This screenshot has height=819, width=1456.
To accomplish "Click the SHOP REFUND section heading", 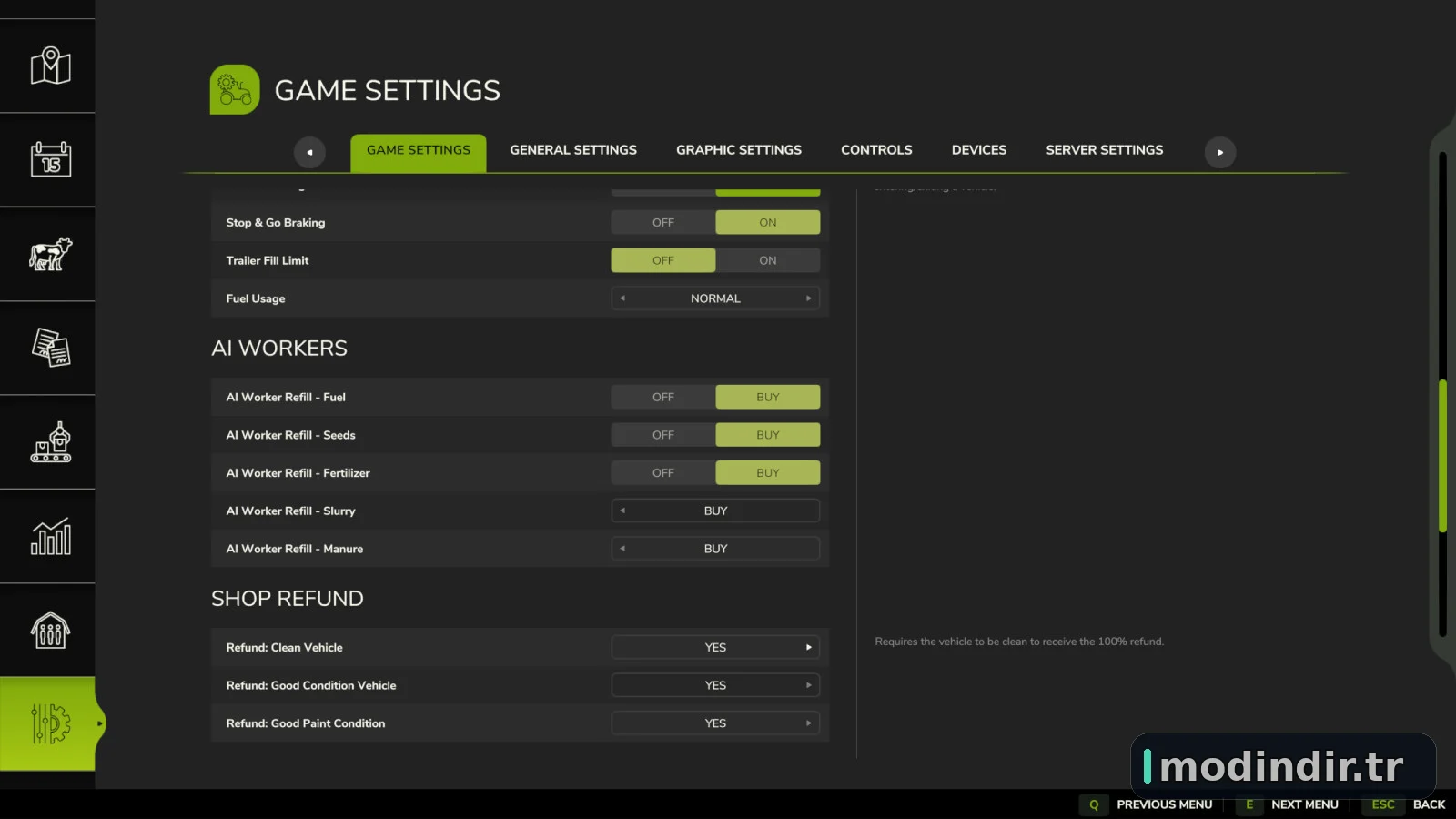I will [x=288, y=599].
